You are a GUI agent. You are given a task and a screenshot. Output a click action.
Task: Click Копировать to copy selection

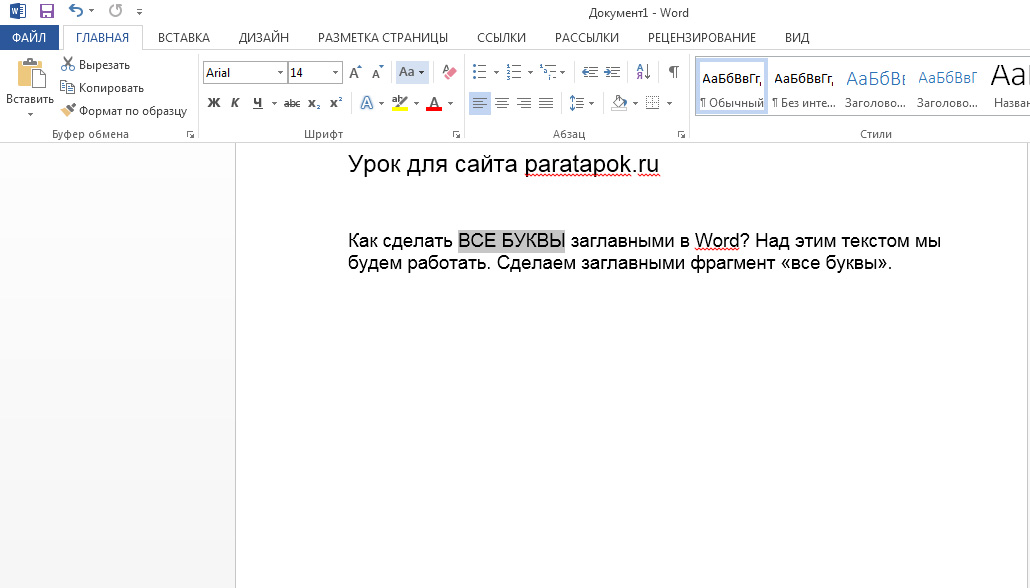pyautogui.click(x=102, y=87)
